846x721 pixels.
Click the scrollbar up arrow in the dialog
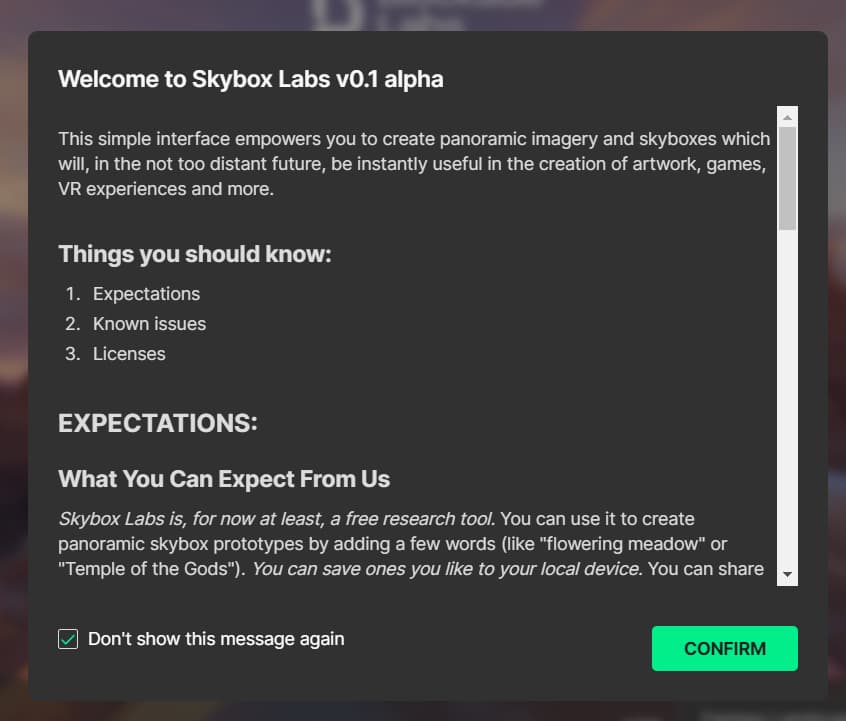(x=787, y=117)
